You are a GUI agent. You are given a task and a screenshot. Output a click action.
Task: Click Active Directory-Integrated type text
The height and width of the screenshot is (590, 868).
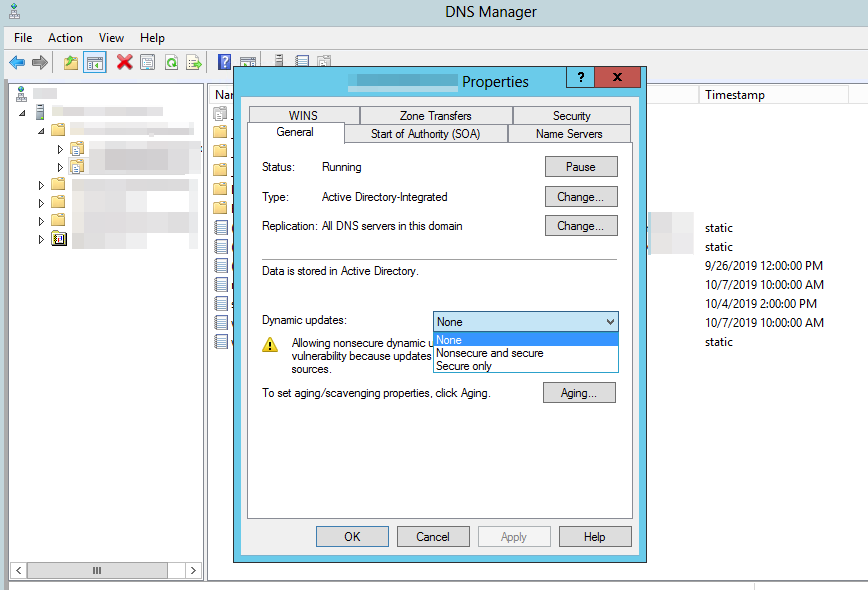[x=384, y=197]
